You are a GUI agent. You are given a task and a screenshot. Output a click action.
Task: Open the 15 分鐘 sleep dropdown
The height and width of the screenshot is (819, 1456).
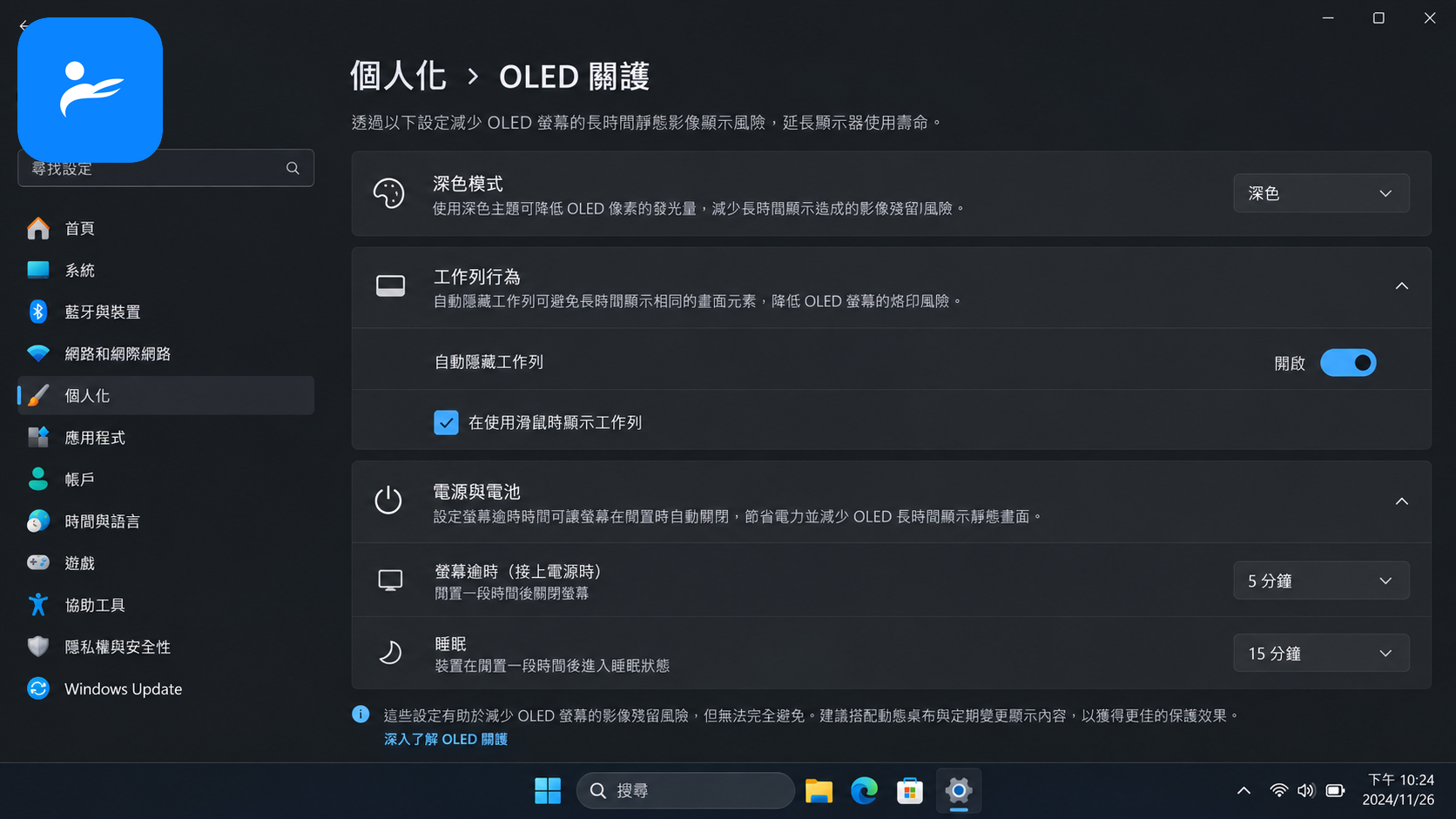click(x=1321, y=653)
